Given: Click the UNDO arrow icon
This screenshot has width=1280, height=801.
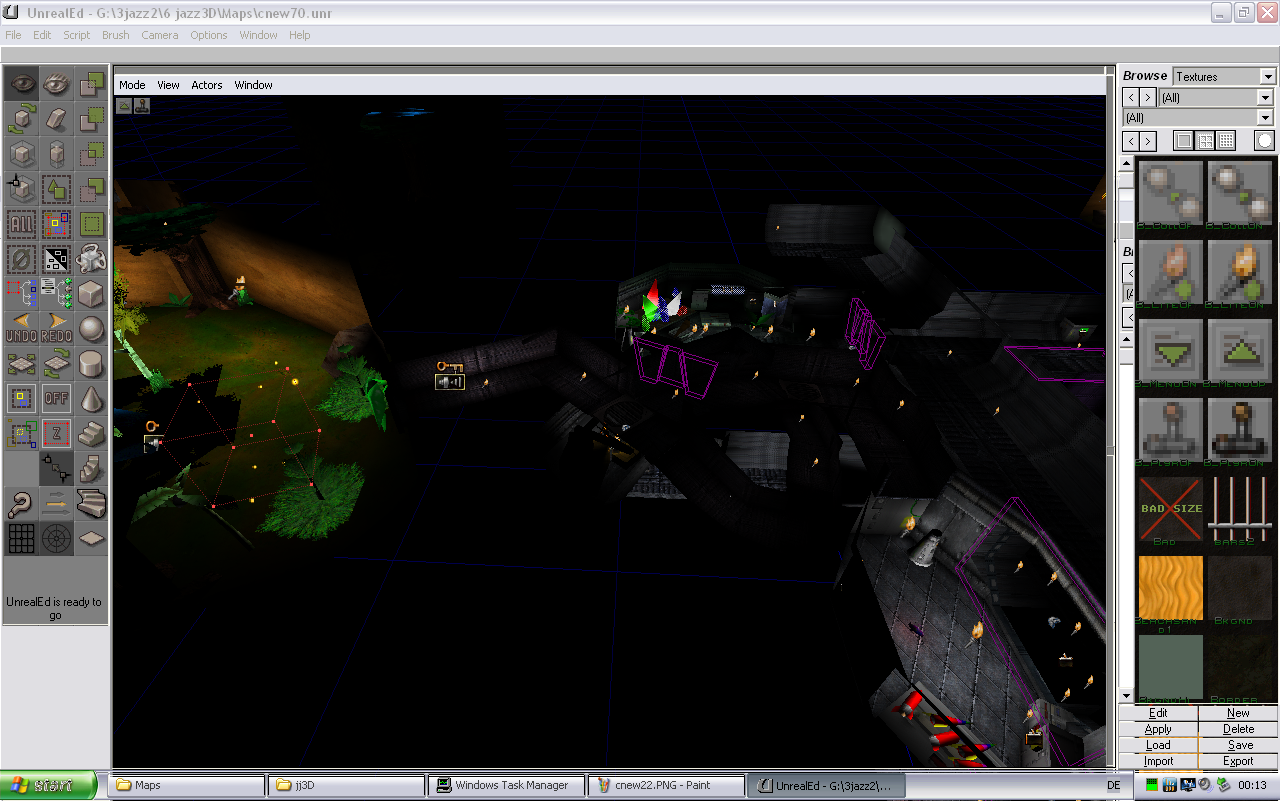Looking at the screenshot, I should (22, 329).
